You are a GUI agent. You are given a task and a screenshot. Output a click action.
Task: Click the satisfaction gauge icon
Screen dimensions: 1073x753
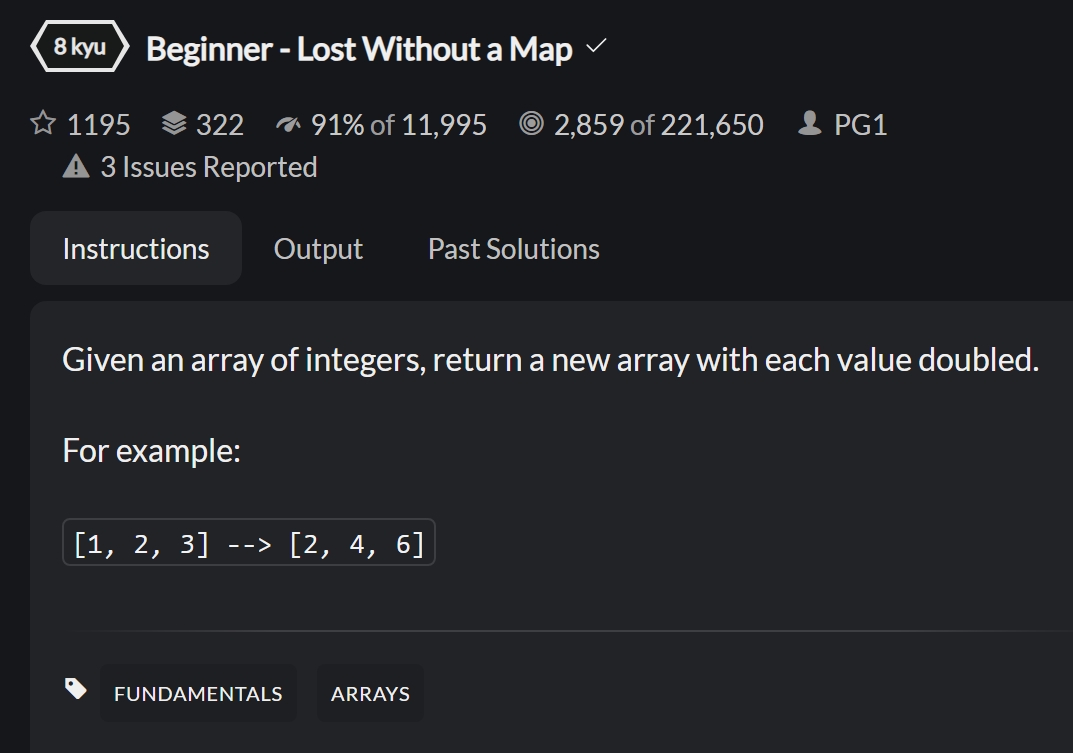pos(288,125)
